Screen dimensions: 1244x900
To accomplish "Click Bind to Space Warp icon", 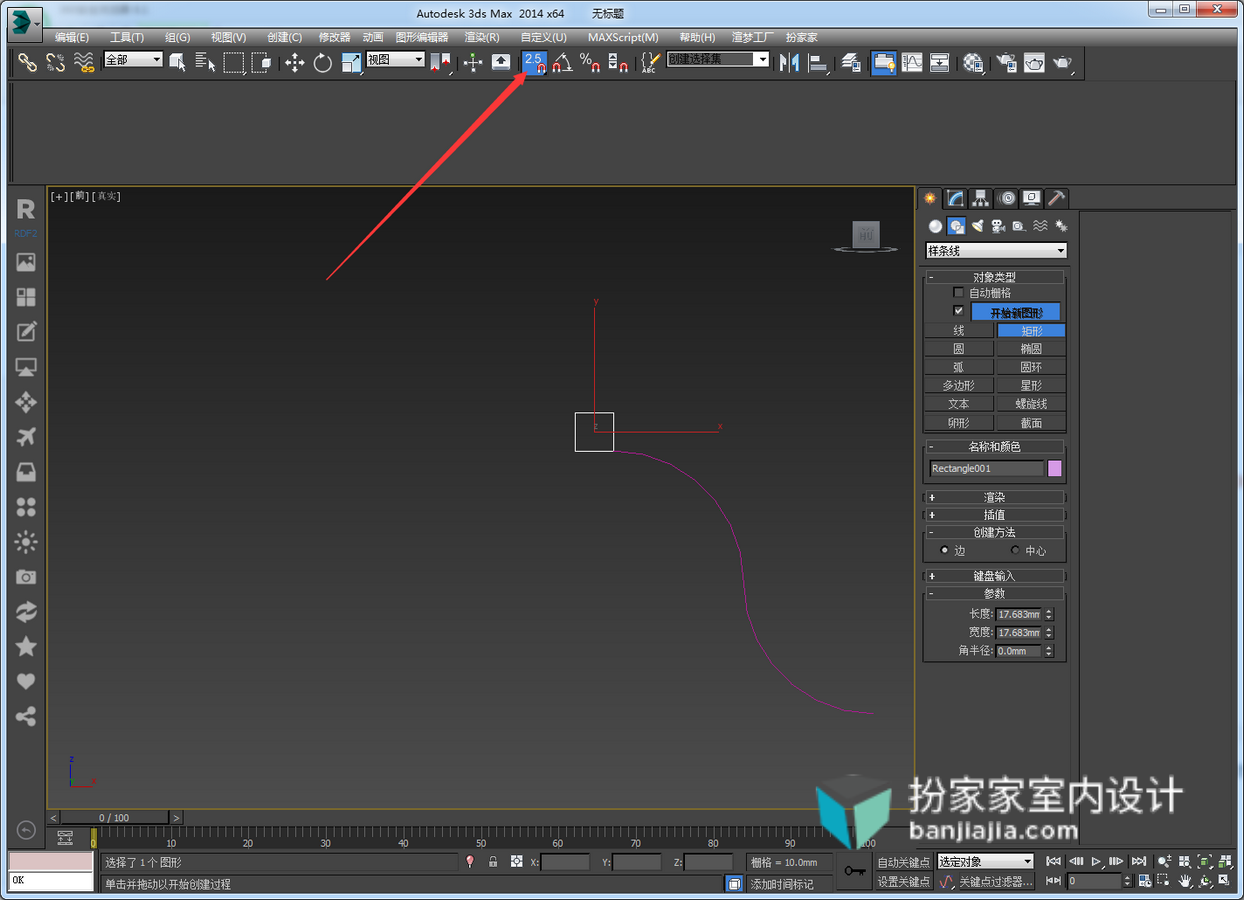I will [84, 62].
